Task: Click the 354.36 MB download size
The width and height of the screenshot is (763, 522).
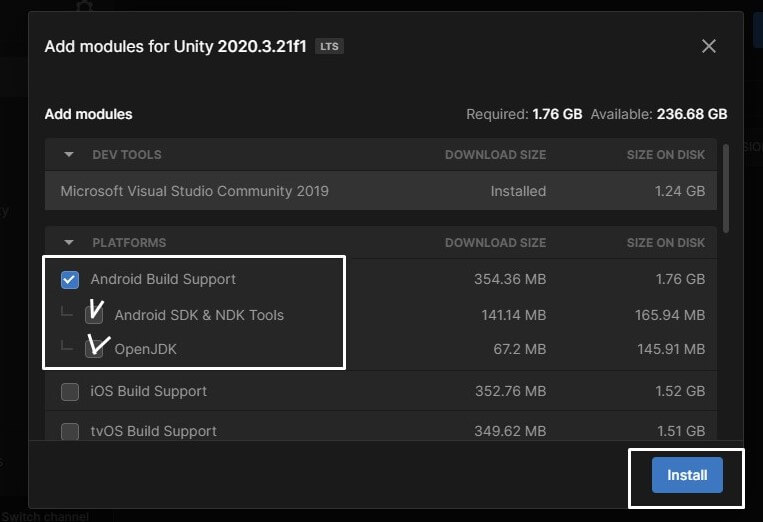Action: click(x=510, y=279)
